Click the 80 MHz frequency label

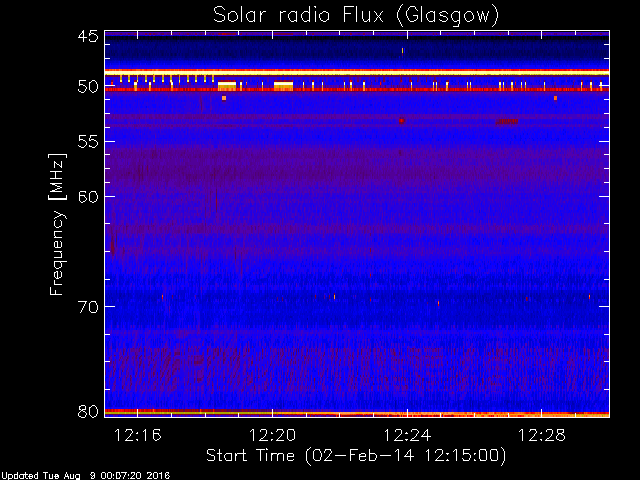pos(88,411)
